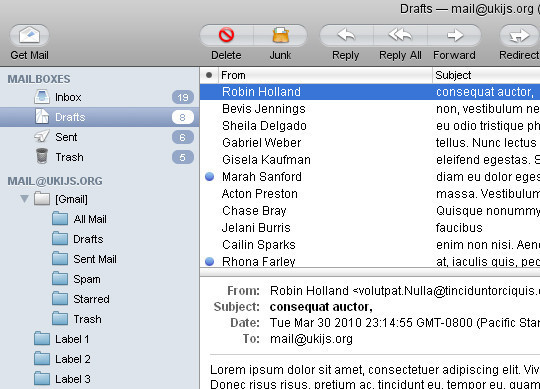Select the message from Gisela Kaufman

click(370, 160)
